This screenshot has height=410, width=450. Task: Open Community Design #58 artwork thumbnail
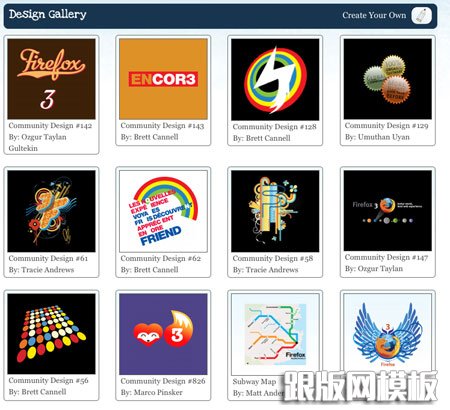pos(275,211)
